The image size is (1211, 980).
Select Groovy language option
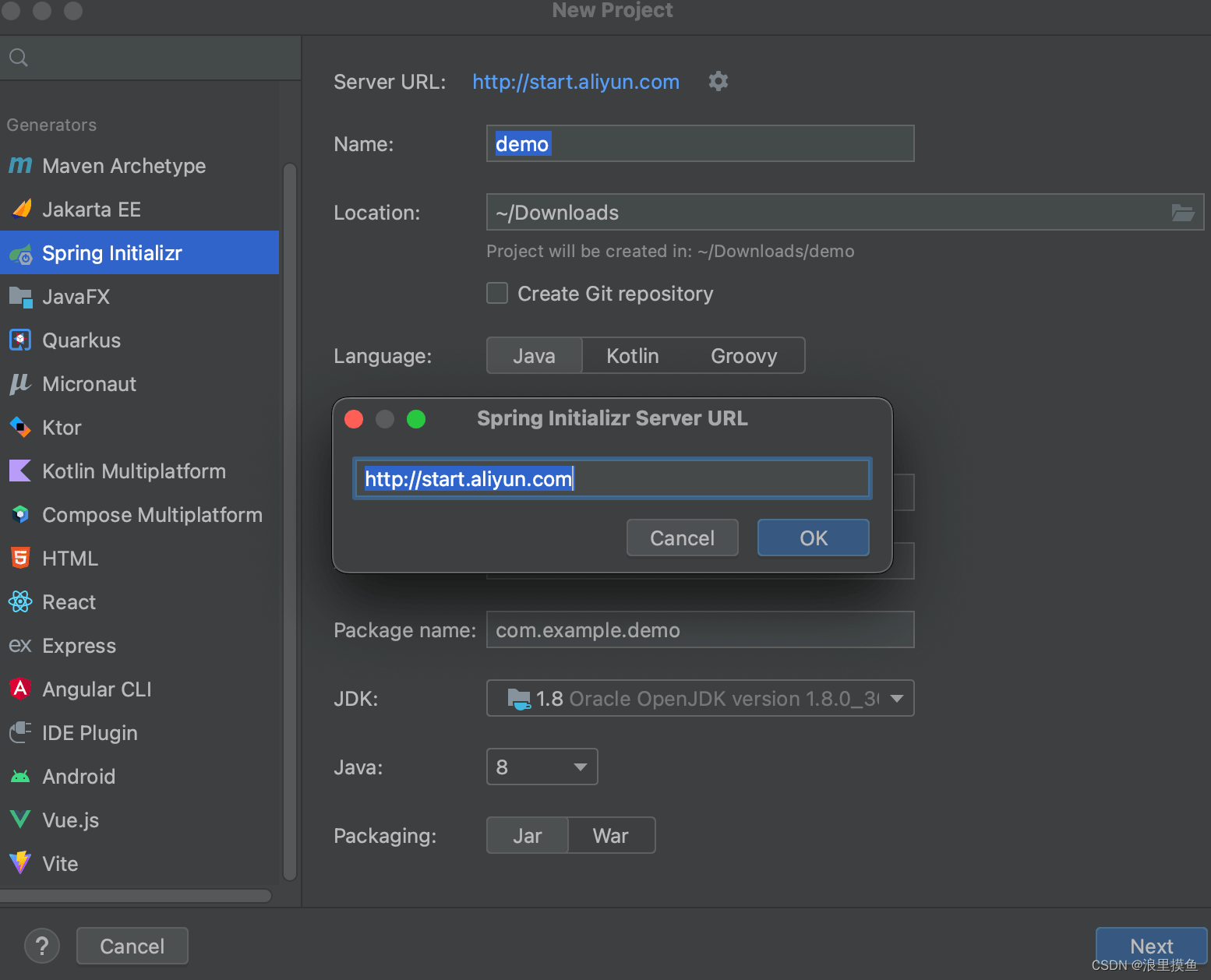(743, 355)
